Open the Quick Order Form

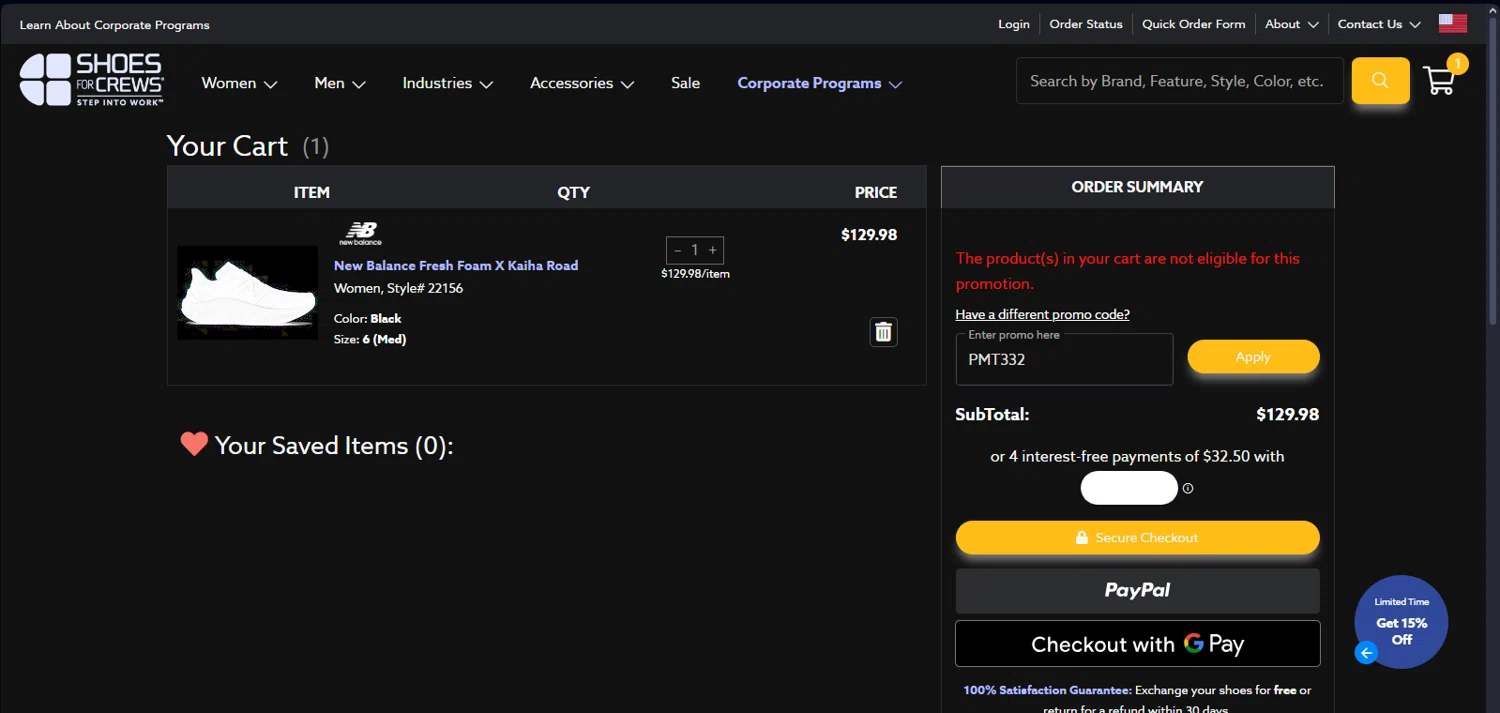click(x=1194, y=24)
